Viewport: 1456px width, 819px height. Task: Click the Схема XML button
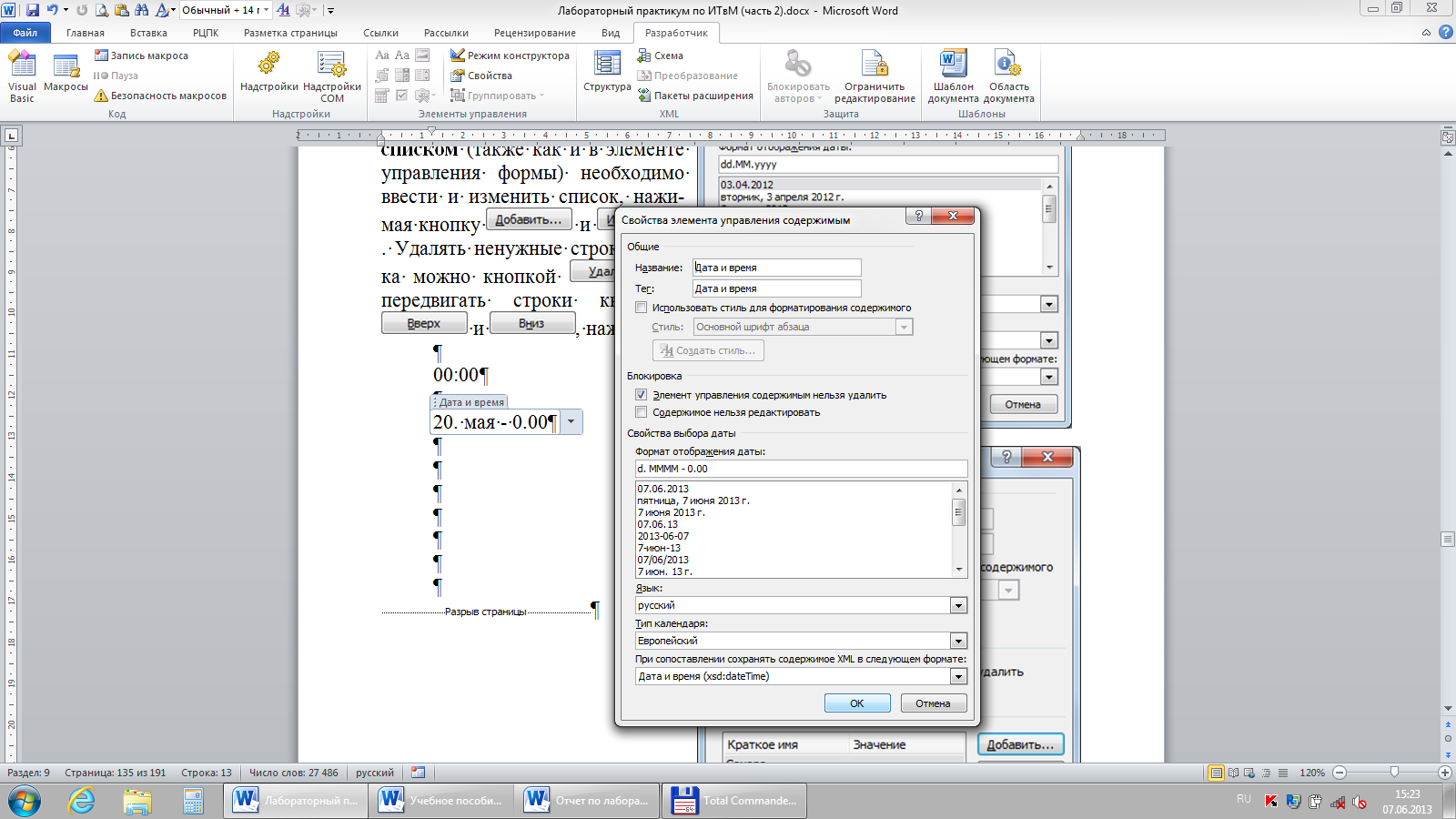pyautogui.click(x=661, y=56)
